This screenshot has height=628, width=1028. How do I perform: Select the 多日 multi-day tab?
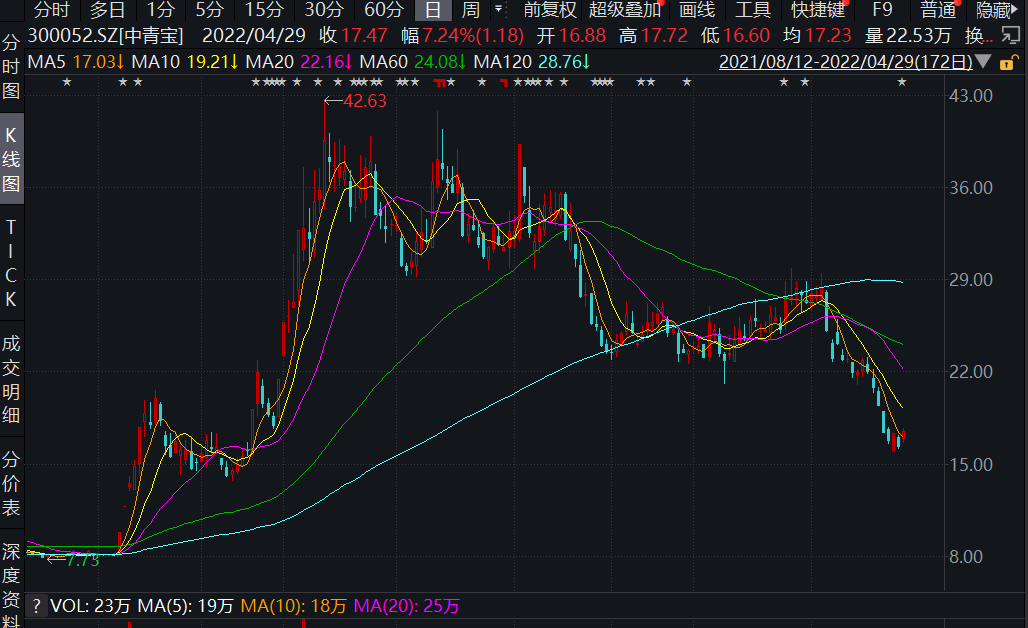click(108, 10)
